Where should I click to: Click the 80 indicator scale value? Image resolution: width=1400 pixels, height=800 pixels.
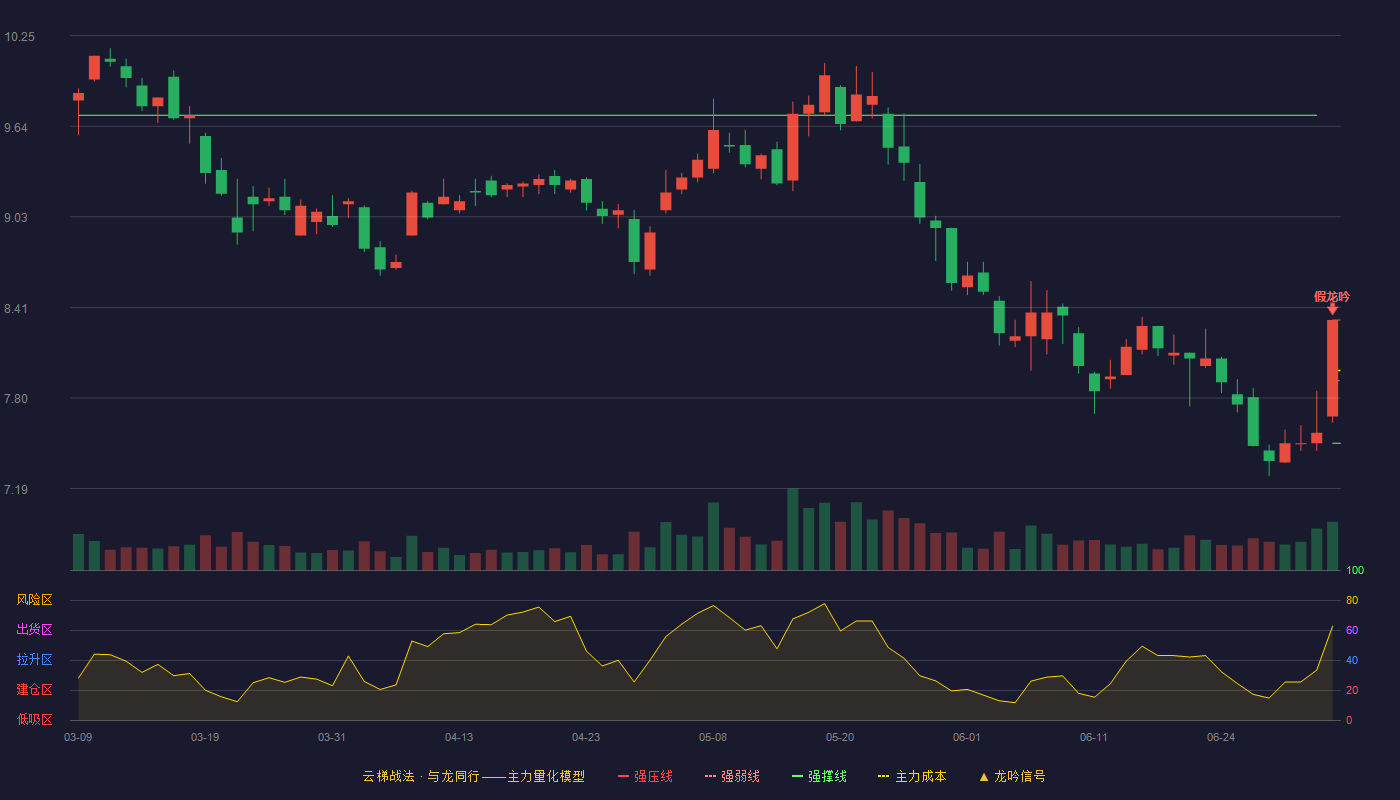[x=1352, y=600]
